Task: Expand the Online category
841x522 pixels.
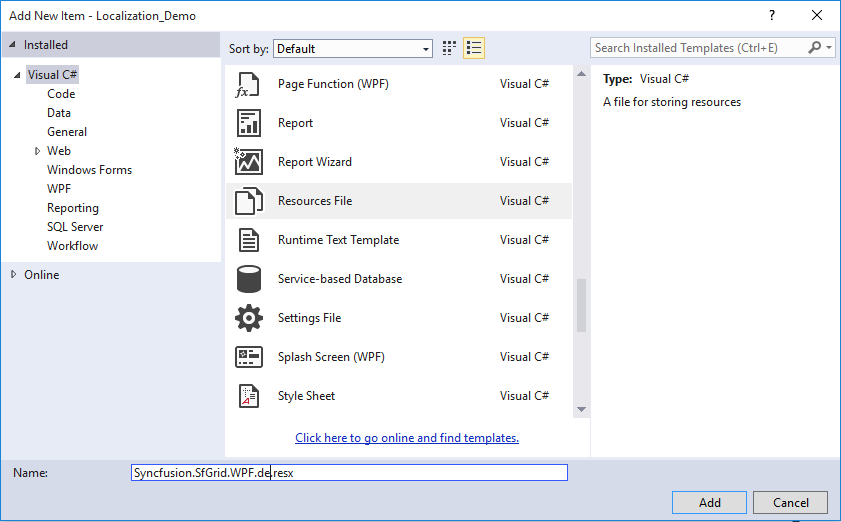Action: point(13,275)
